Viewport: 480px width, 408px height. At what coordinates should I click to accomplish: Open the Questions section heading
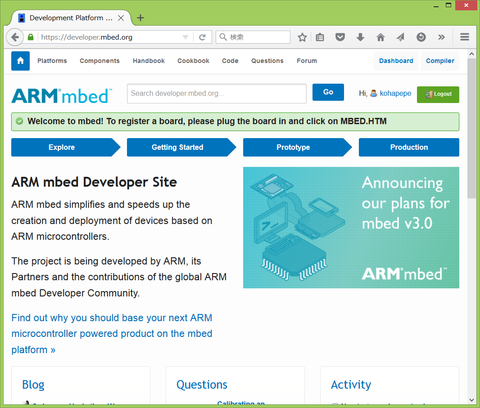click(202, 385)
